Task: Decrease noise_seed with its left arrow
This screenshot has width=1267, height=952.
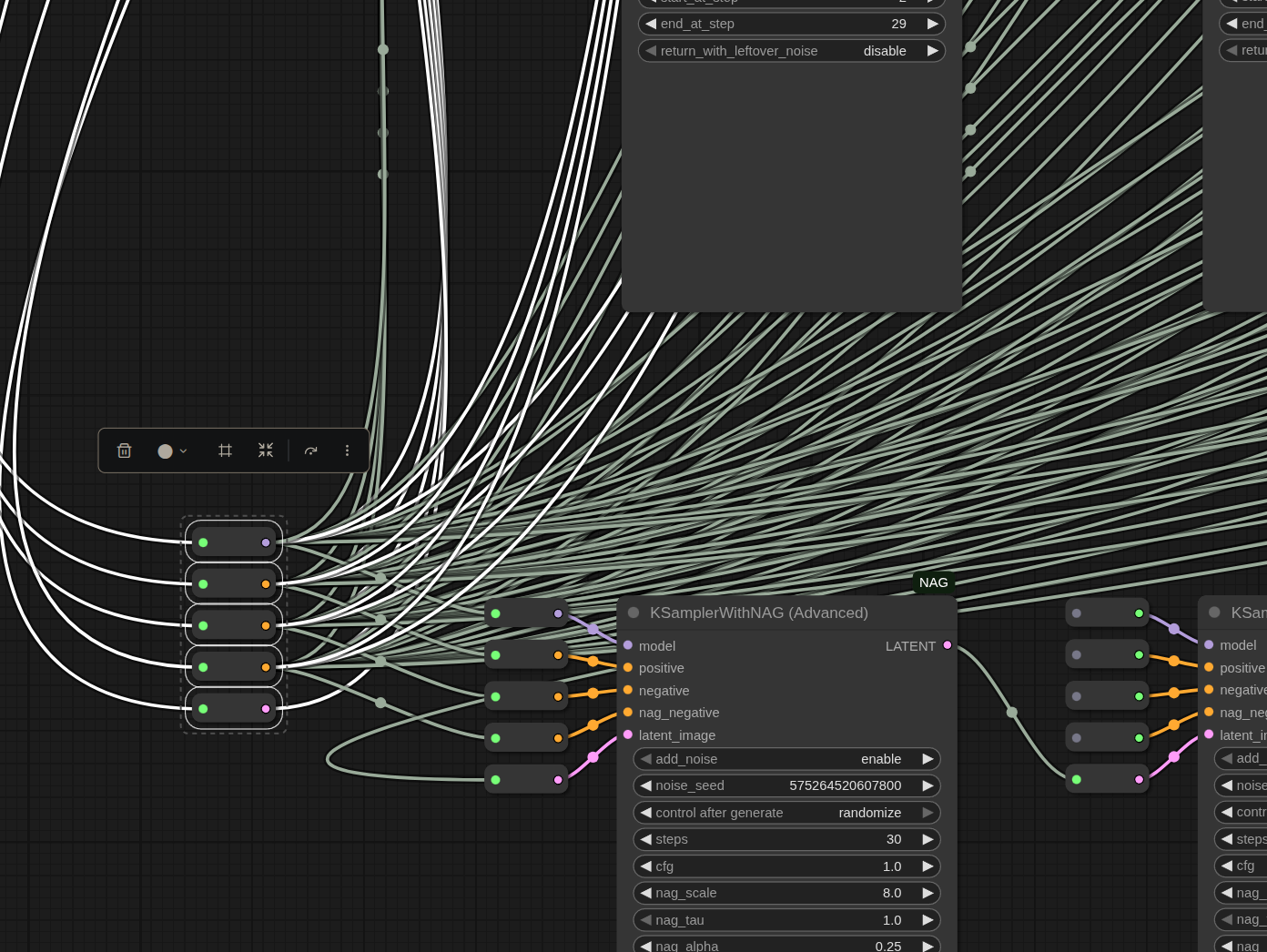Action: pyautogui.click(x=646, y=785)
